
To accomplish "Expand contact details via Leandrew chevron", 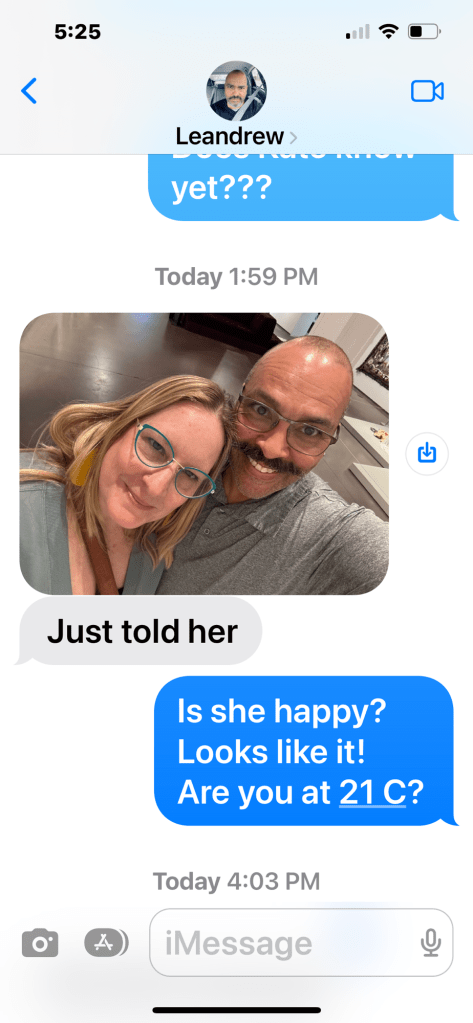I will (x=293, y=138).
